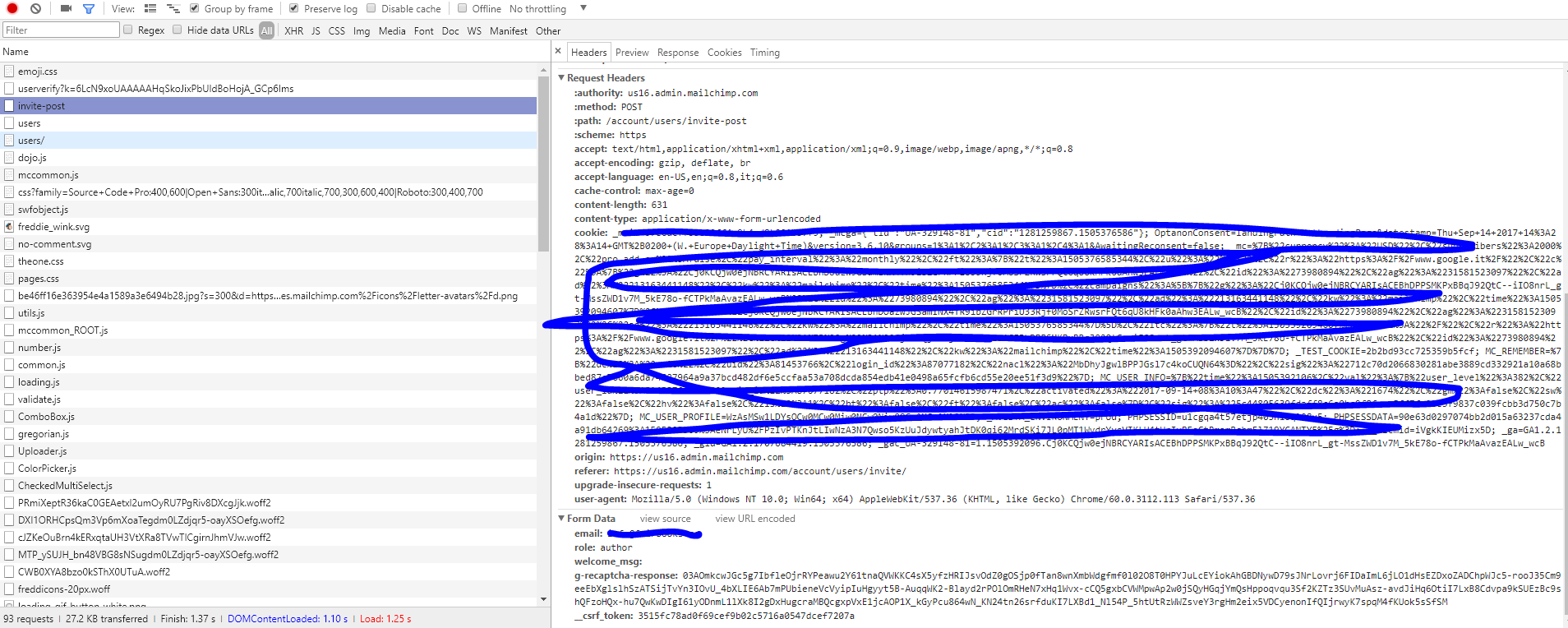Select the CheckedMultiSelect.js request

(x=270, y=486)
